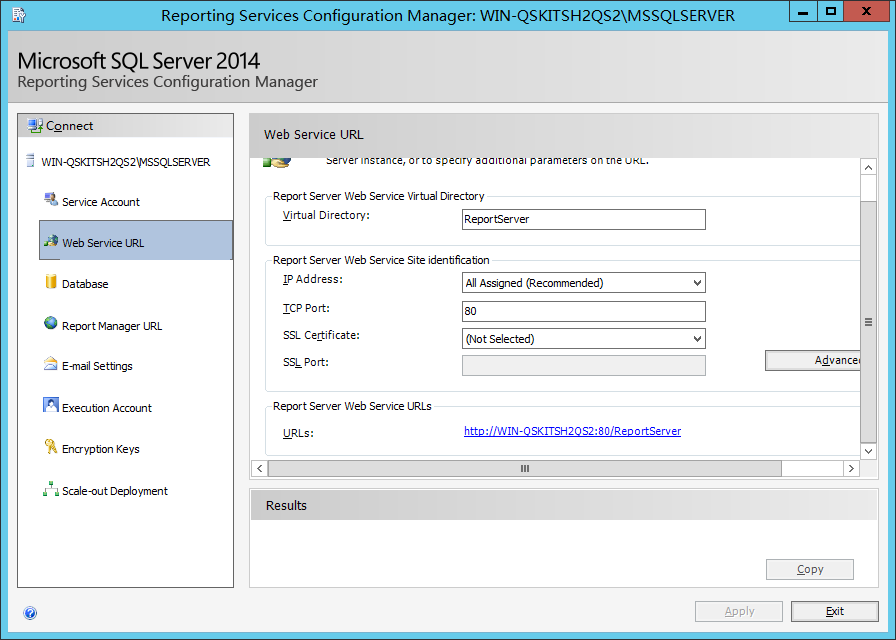
Task: Click into the Virtual Directory field
Action: (x=583, y=219)
